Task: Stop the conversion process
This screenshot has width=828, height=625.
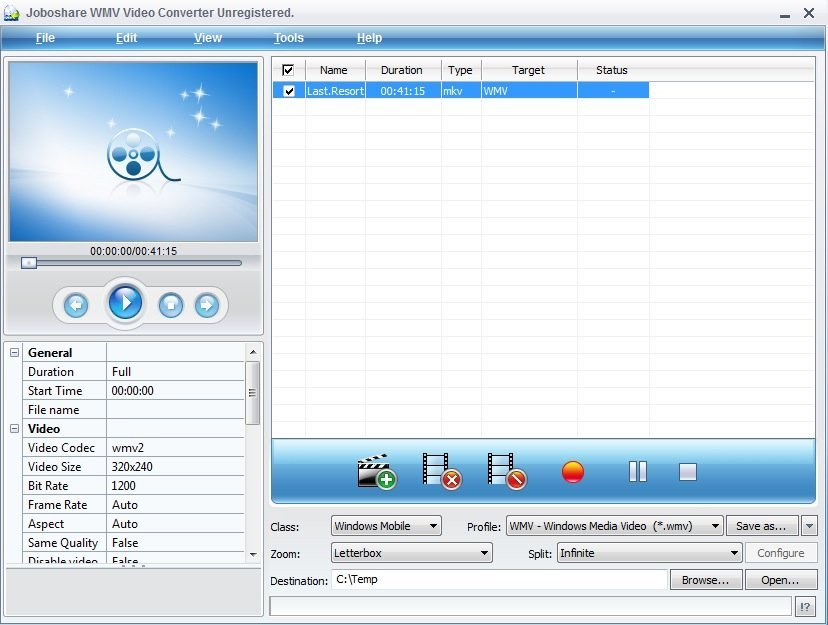Action: point(688,470)
